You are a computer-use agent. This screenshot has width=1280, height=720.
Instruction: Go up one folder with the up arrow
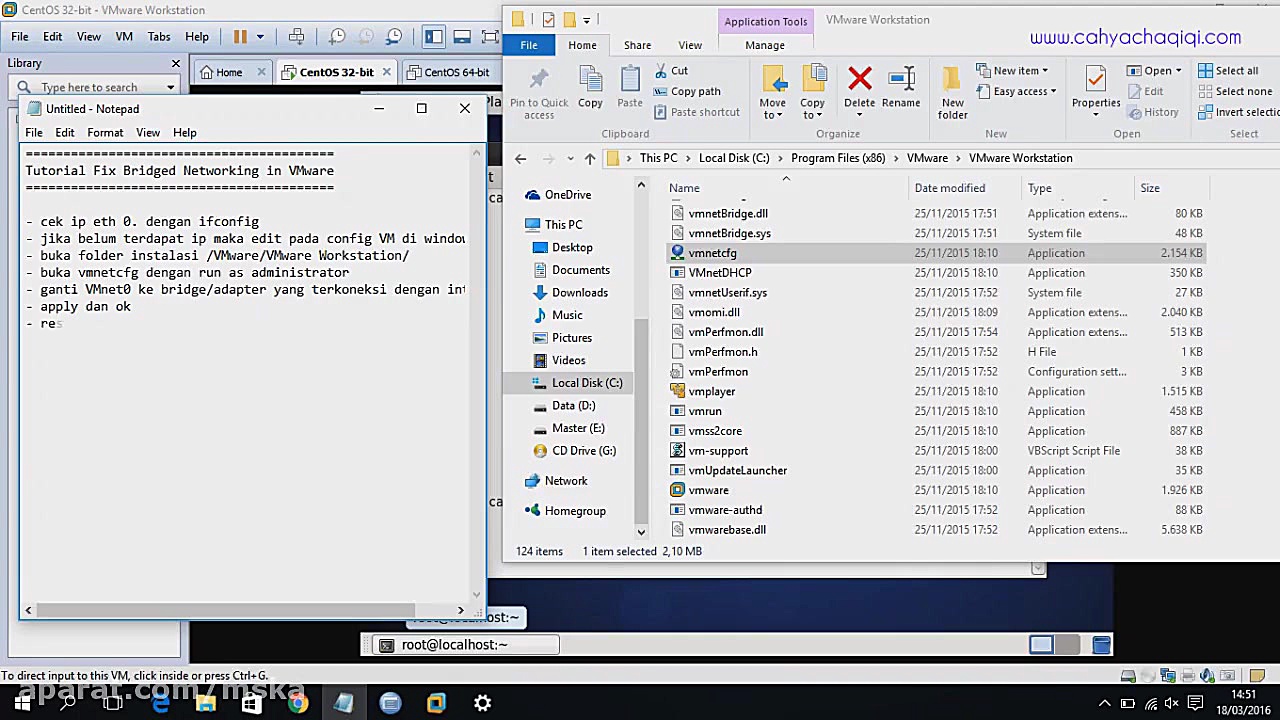(x=590, y=158)
